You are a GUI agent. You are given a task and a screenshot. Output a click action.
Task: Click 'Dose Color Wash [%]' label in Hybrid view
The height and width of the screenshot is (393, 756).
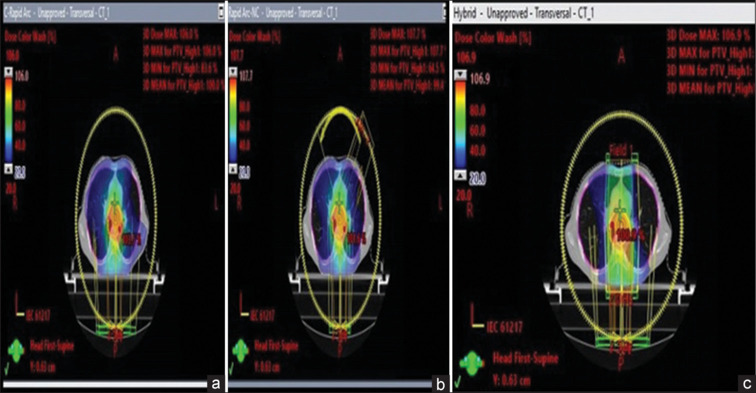pyautogui.click(x=493, y=39)
